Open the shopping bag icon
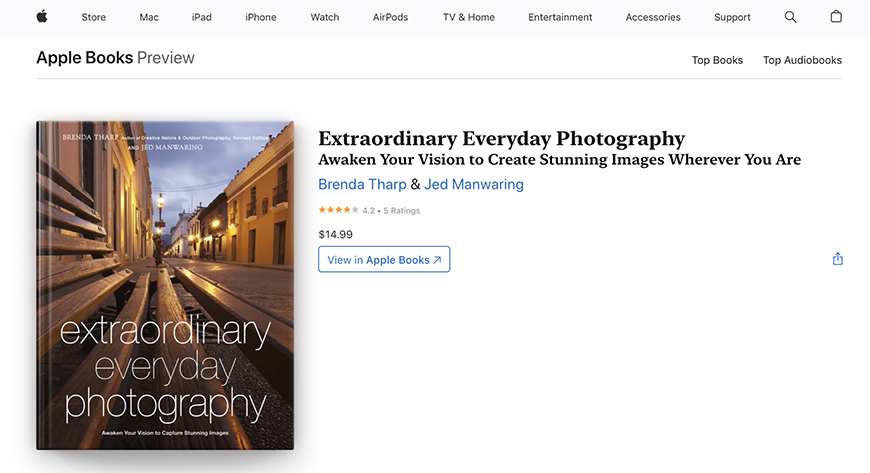The height and width of the screenshot is (473, 870). coord(836,17)
